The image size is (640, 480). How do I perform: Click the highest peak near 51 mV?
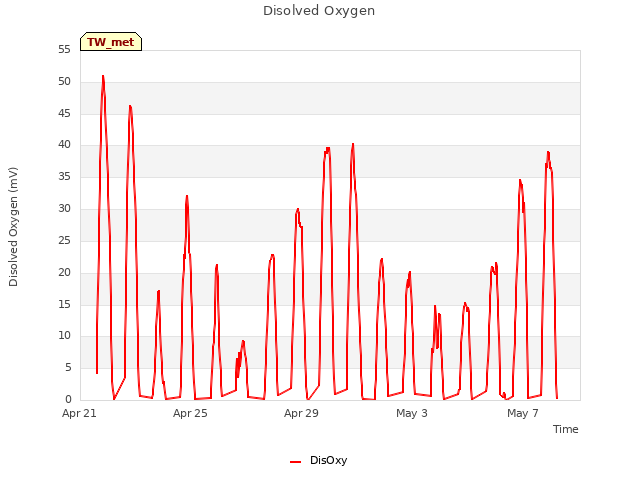click(x=103, y=76)
